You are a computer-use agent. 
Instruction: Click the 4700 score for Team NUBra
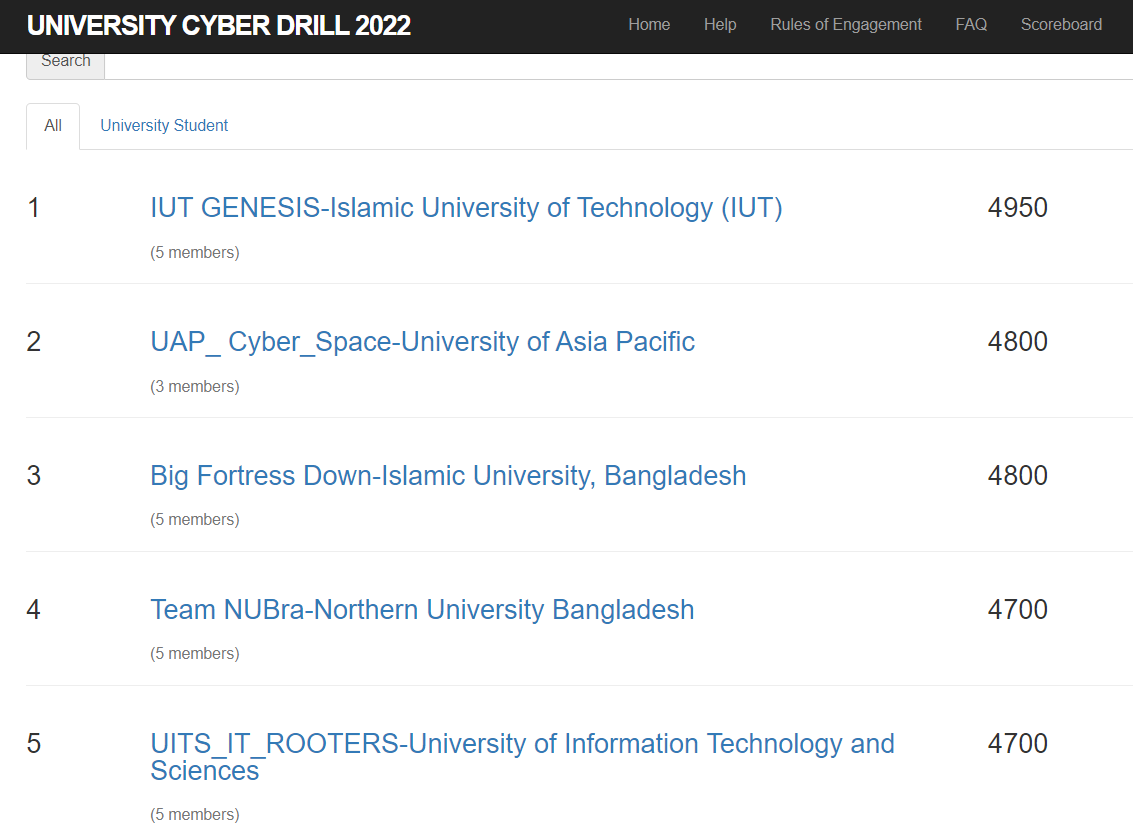click(1017, 610)
